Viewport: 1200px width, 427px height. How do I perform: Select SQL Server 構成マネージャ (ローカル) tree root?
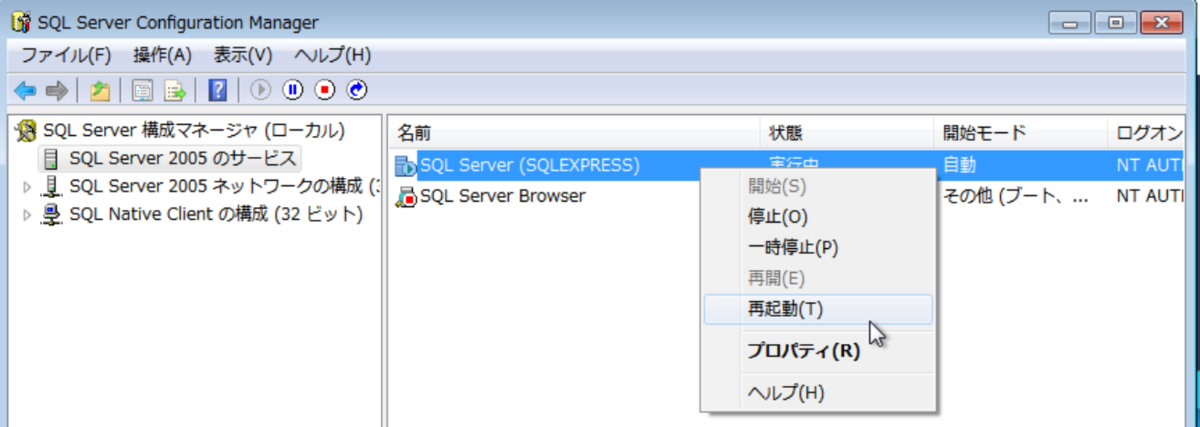pos(194,131)
